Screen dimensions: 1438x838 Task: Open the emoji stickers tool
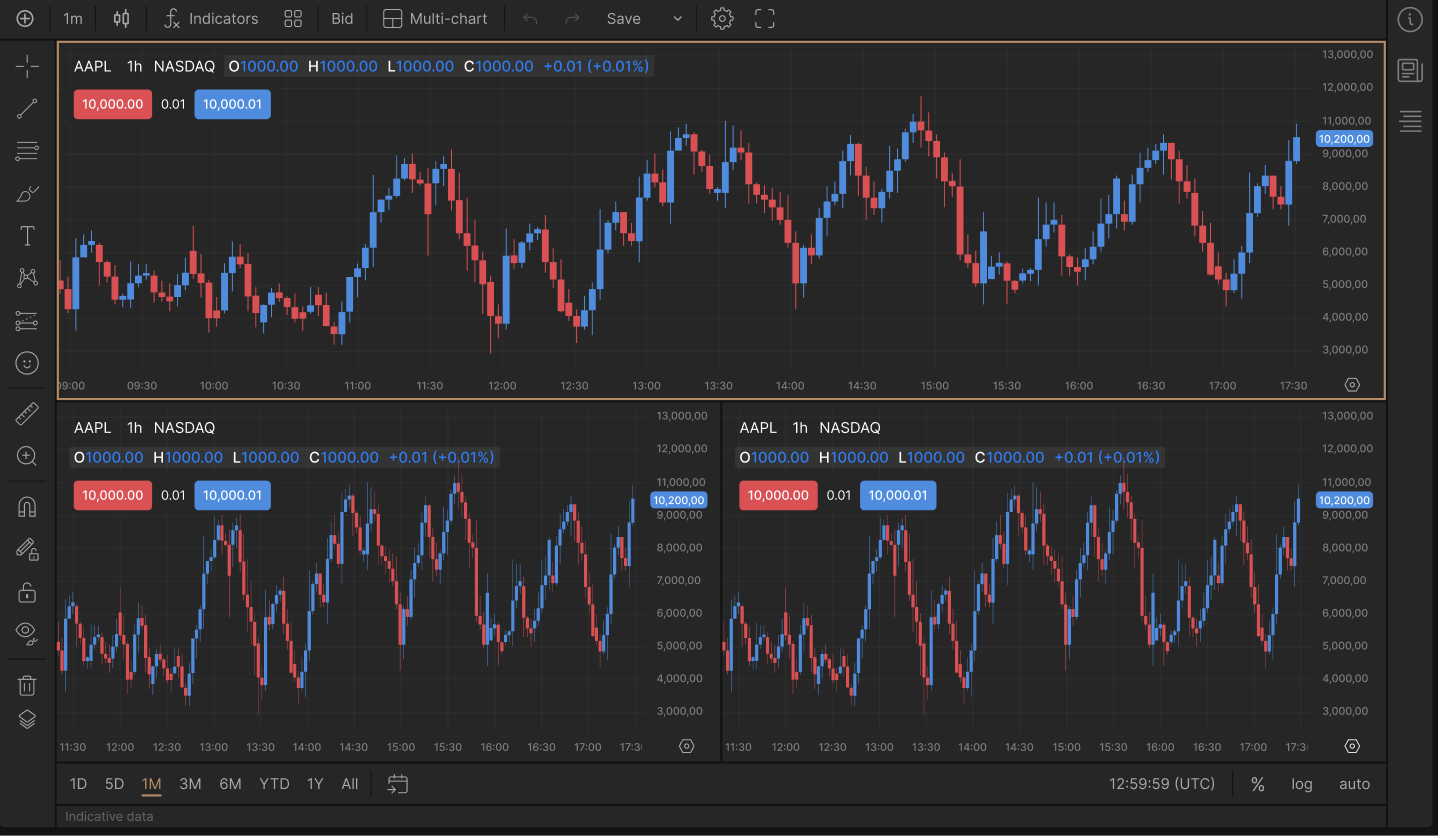pyautogui.click(x=27, y=363)
